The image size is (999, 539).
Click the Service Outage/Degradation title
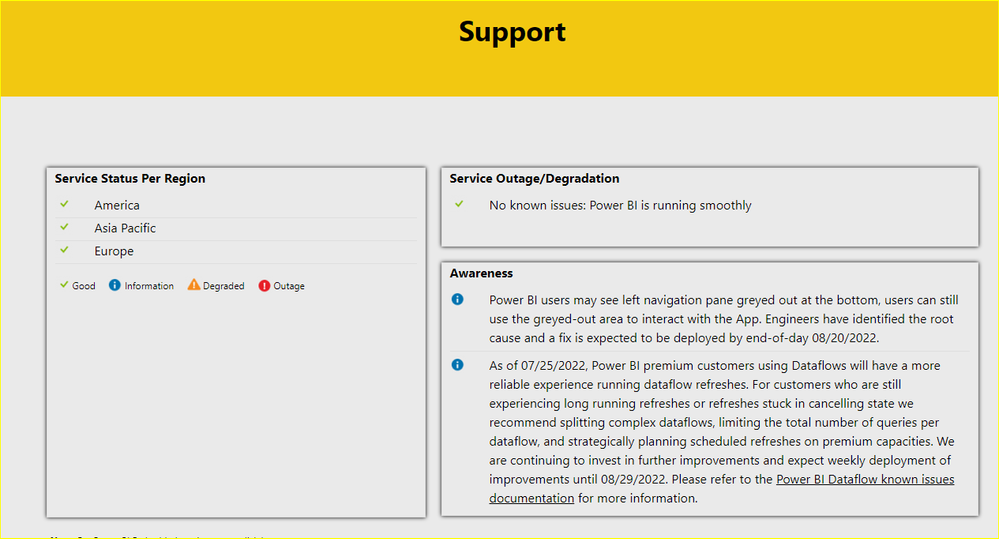click(534, 178)
